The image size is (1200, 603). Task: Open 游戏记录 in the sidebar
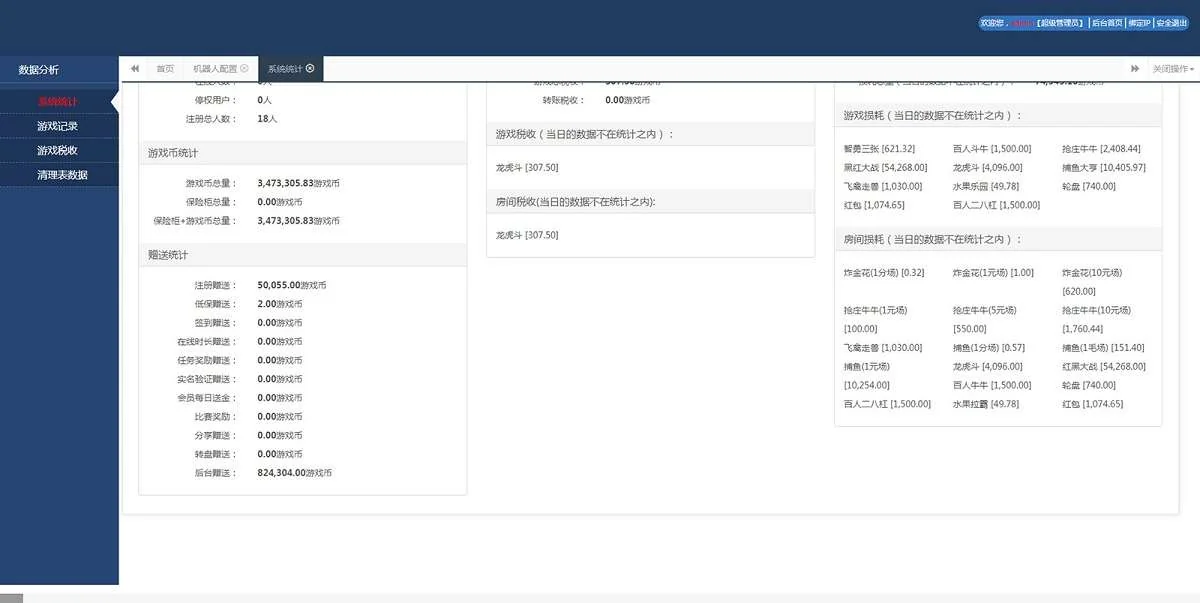(57, 126)
